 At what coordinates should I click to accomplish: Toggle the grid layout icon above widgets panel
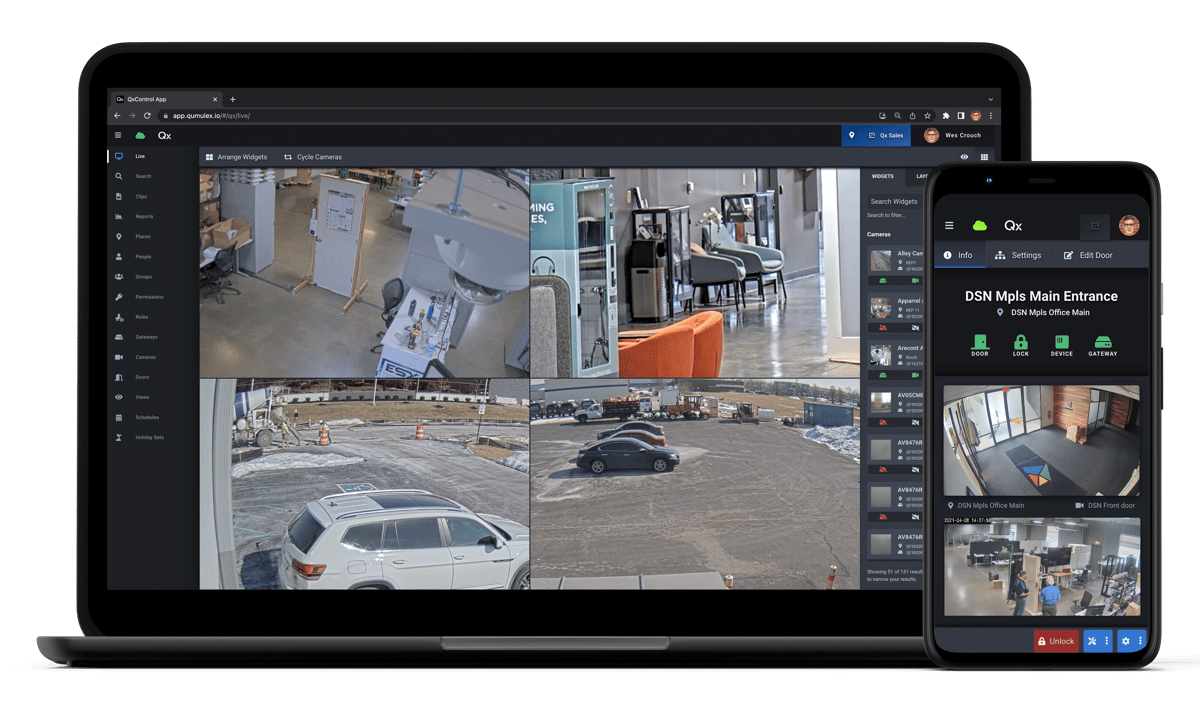click(x=984, y=157)
